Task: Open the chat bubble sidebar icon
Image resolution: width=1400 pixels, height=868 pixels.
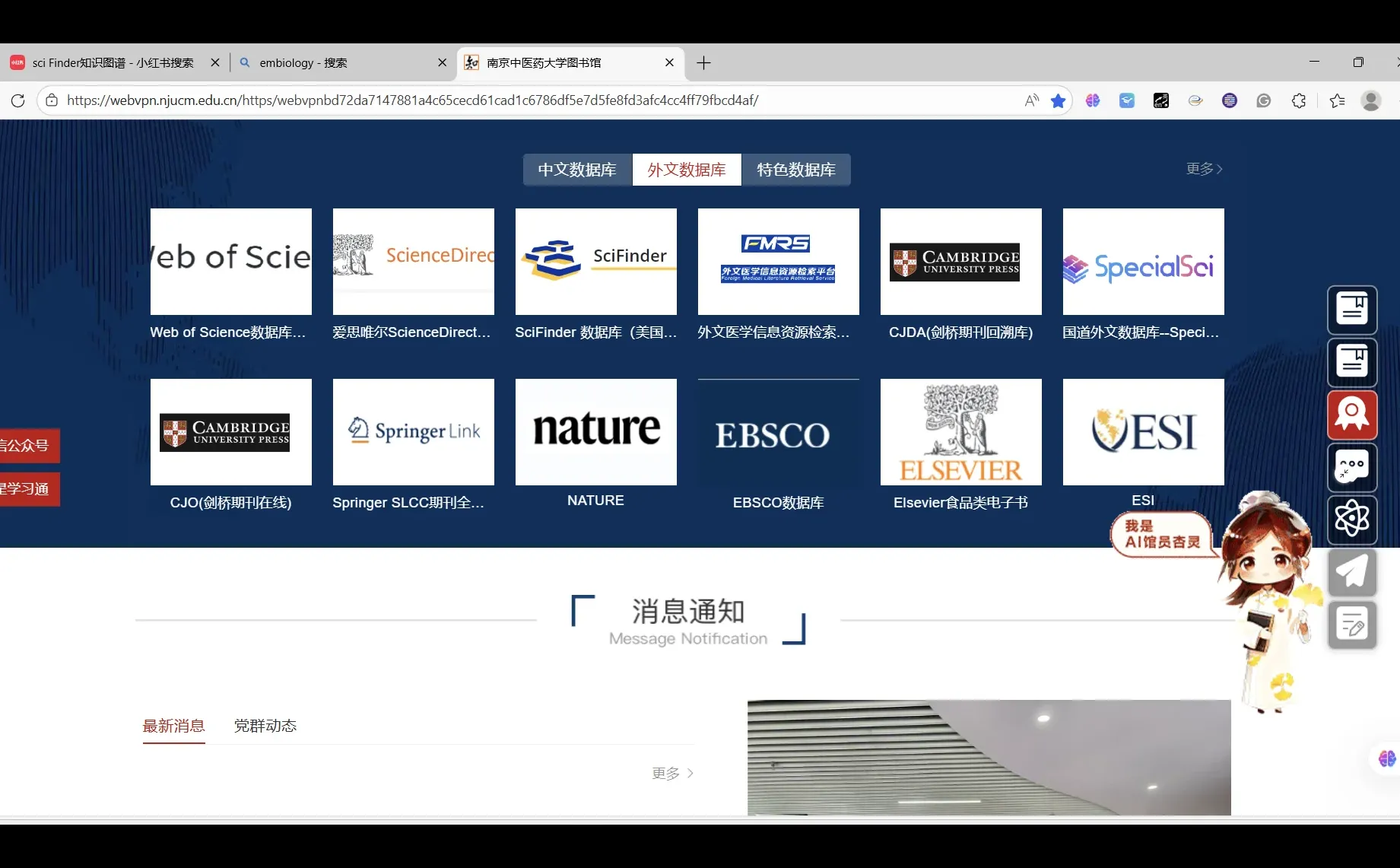Action: coord(1352,467)
